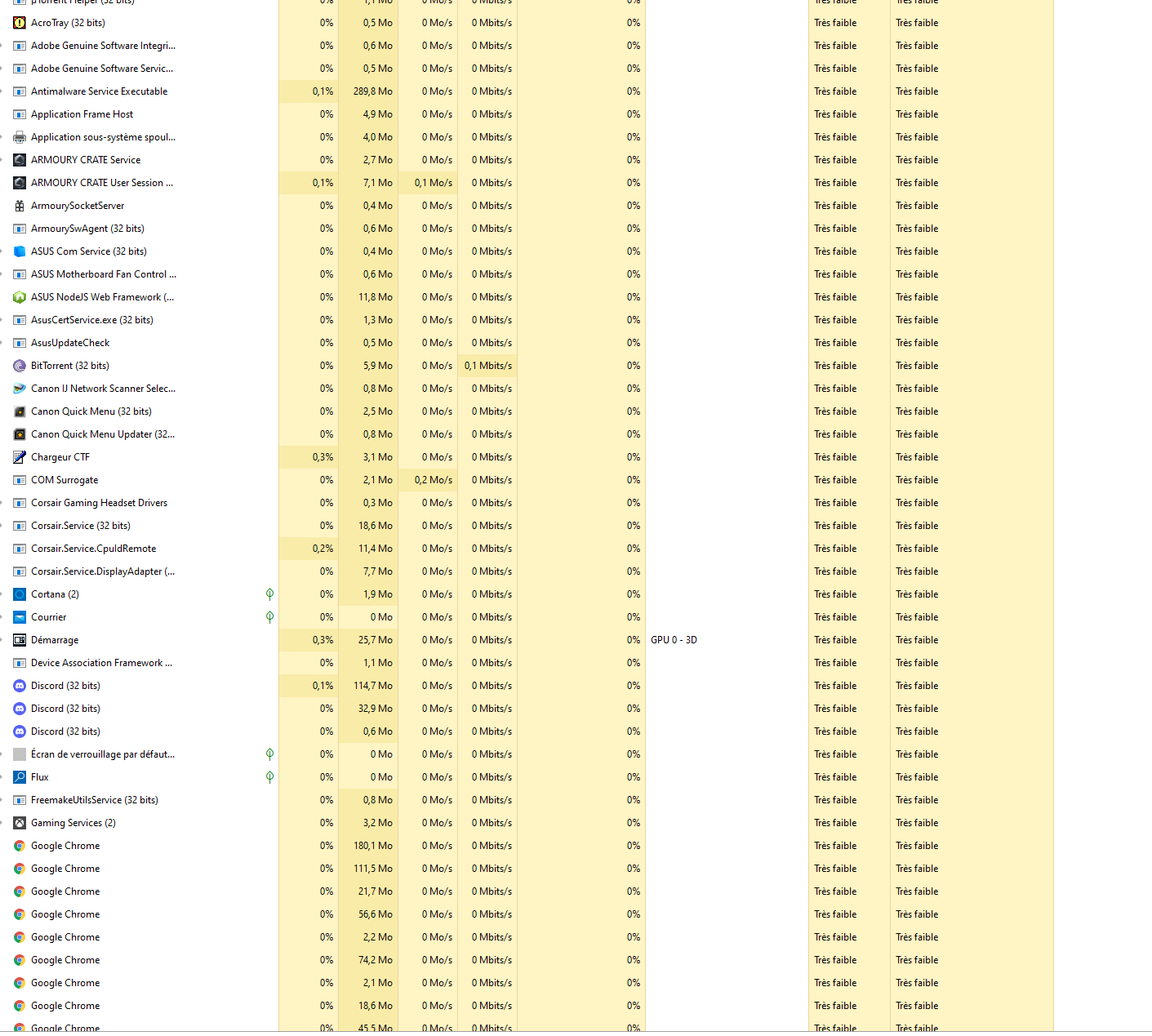Select the "Corsair Gaming Headset Drivers" process name
The width and height of the screenshot is (1152, 1036).
point(99,503)
